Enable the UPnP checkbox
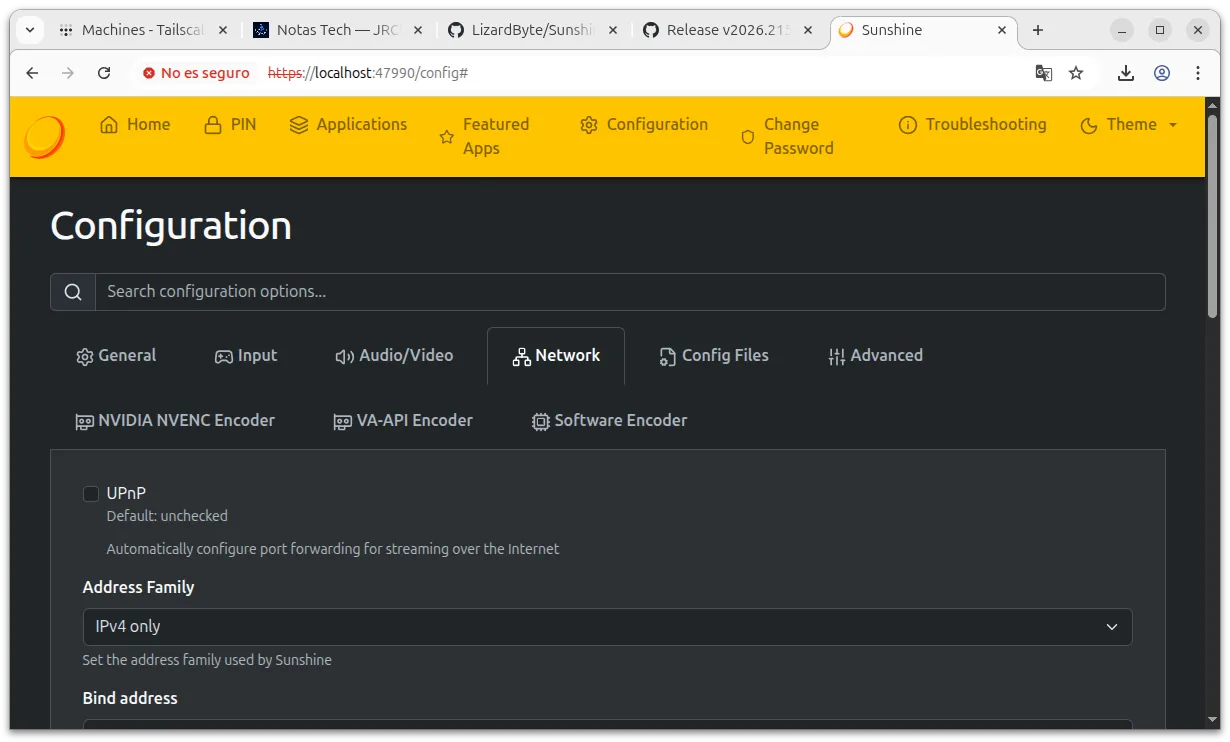This screenshot has width=1230, height=742. click(x=91, y=493)
